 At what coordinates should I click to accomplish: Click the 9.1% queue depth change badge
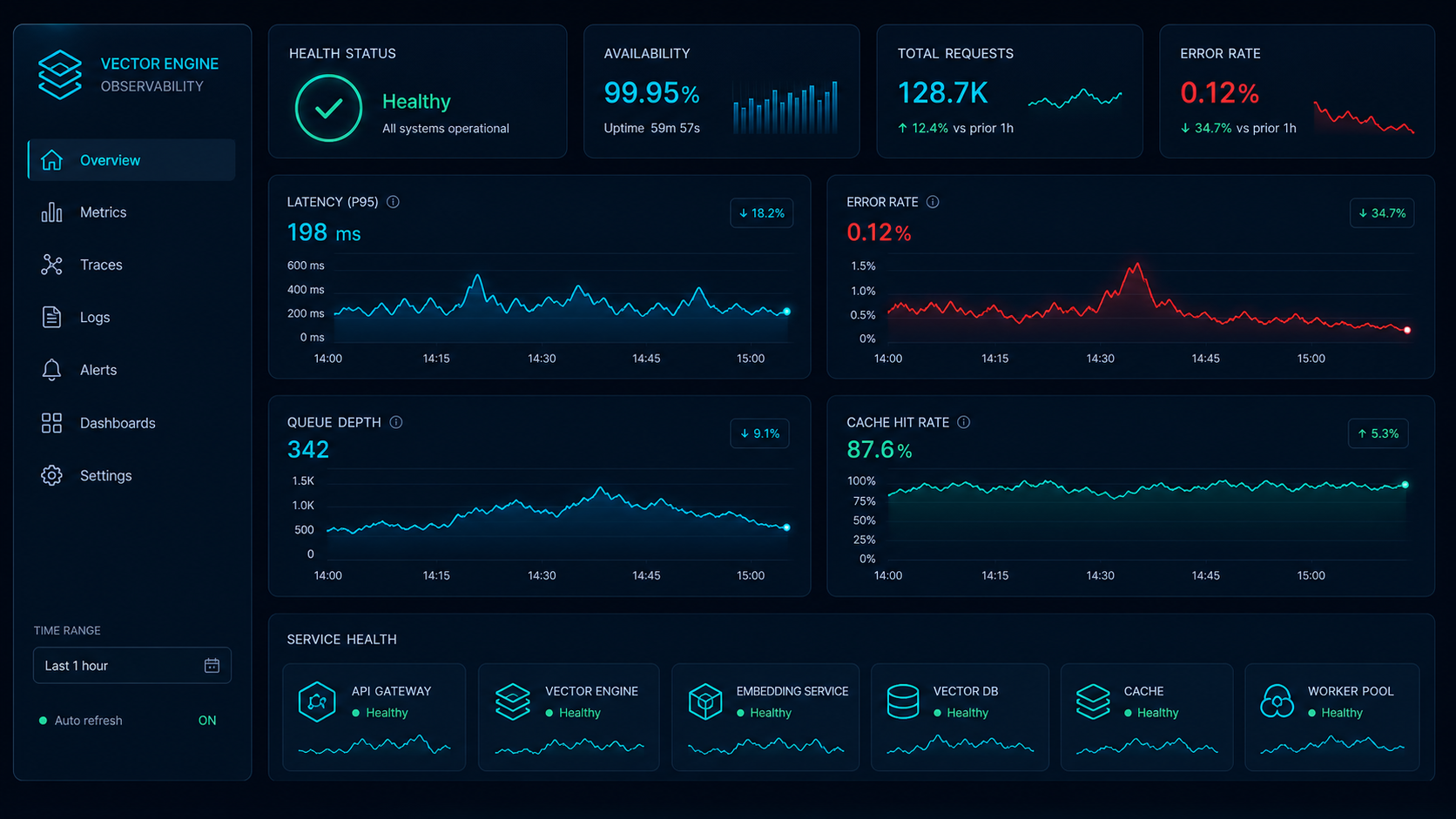coord(759,433)
